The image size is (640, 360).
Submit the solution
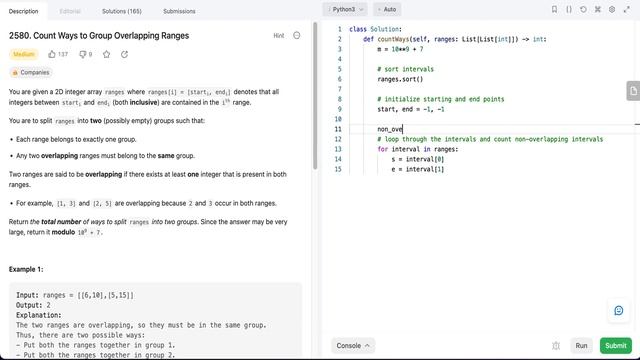[x=616, y=346]
